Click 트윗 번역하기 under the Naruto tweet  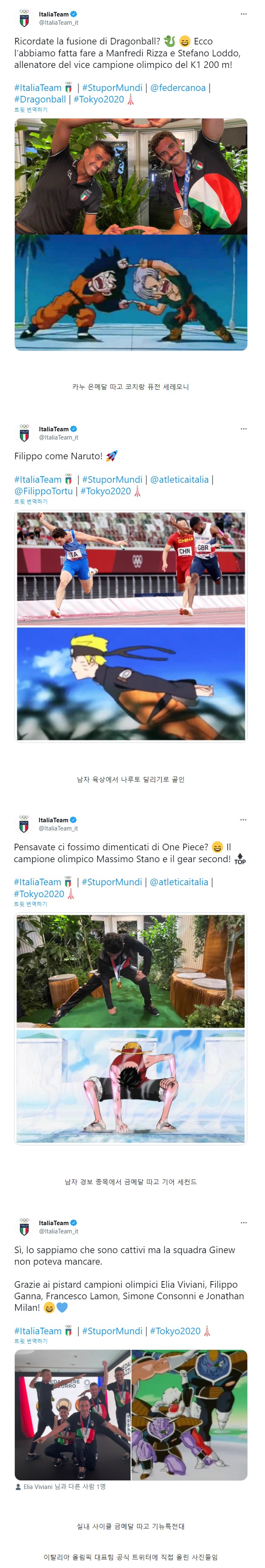(x=31, y=502)
